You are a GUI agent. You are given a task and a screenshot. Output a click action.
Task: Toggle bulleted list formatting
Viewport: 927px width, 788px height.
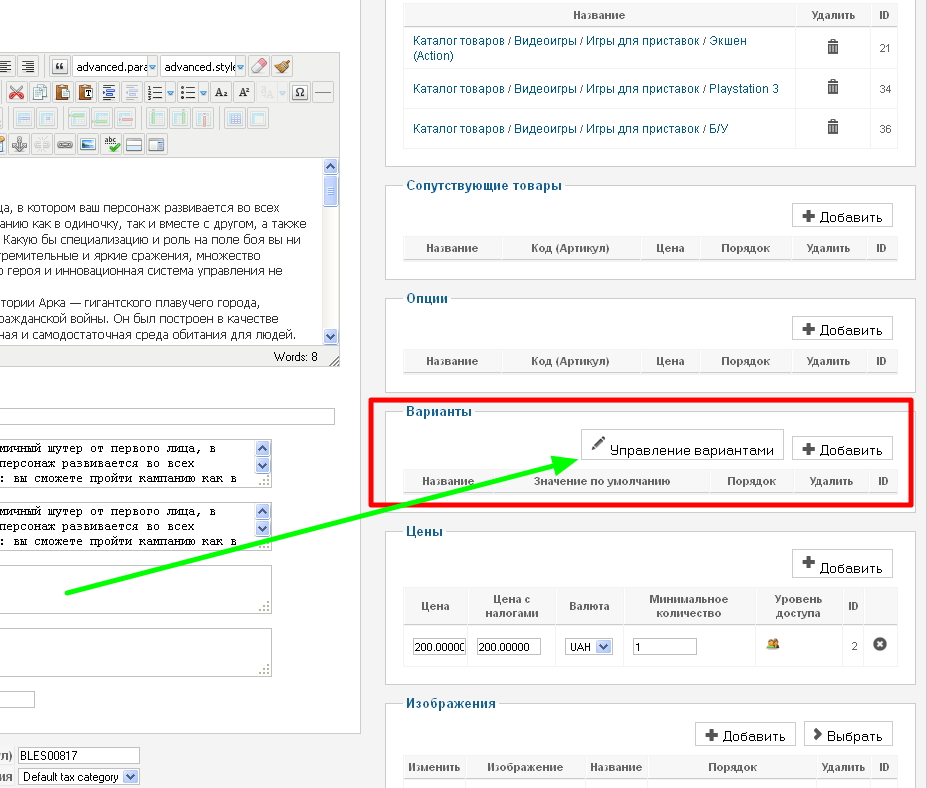tap(188, 92)
